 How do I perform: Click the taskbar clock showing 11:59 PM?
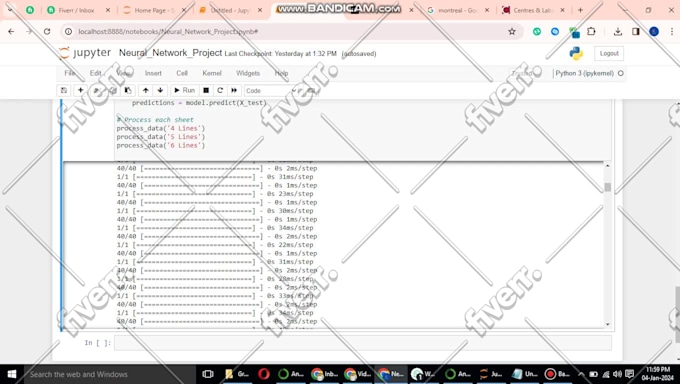[658, 374]
